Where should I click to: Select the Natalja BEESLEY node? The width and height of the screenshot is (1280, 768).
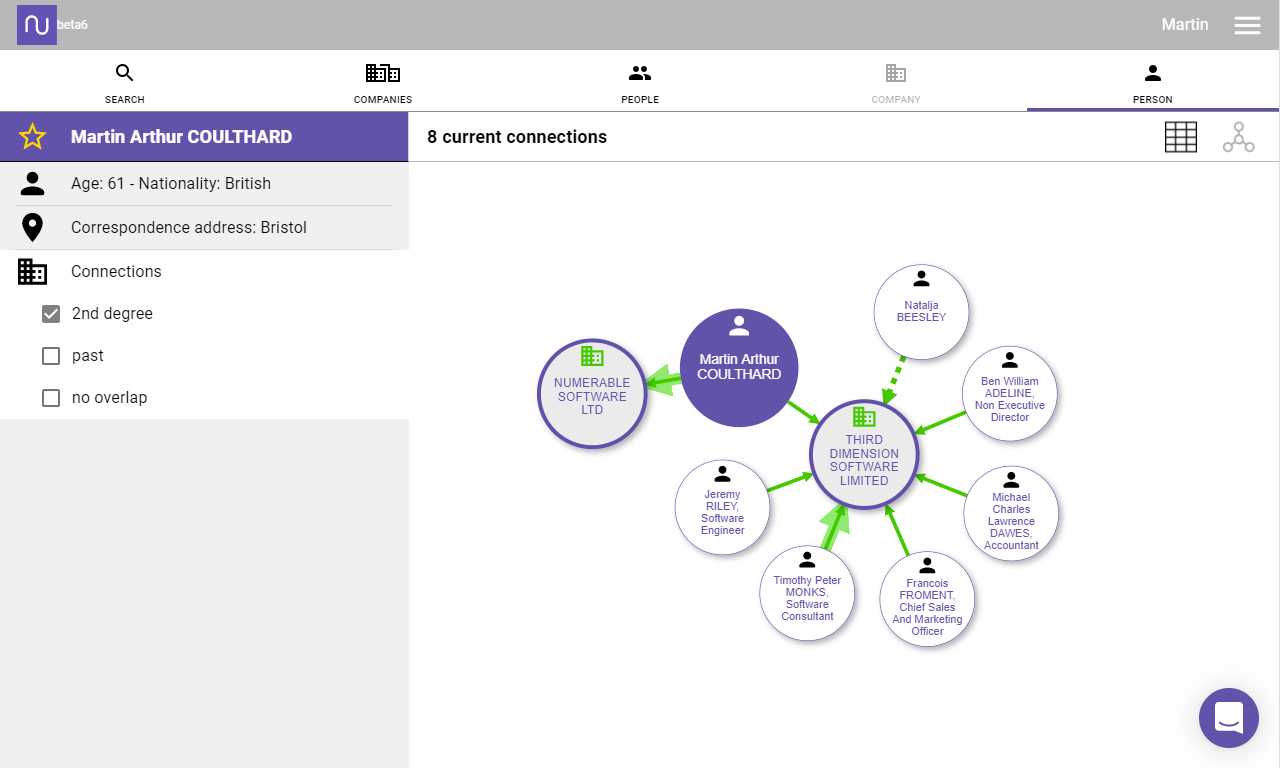click(921, 311)
